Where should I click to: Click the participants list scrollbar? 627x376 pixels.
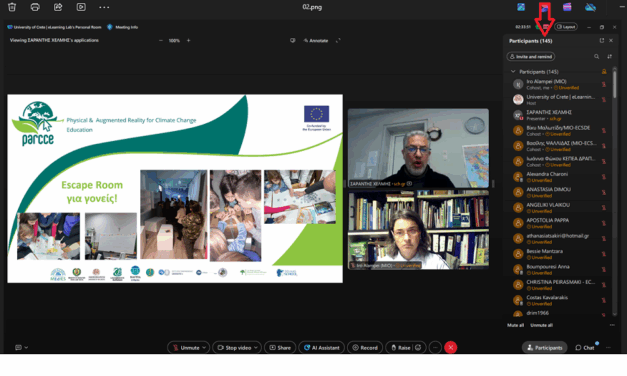pyautogui.click(x=615, y=83)
